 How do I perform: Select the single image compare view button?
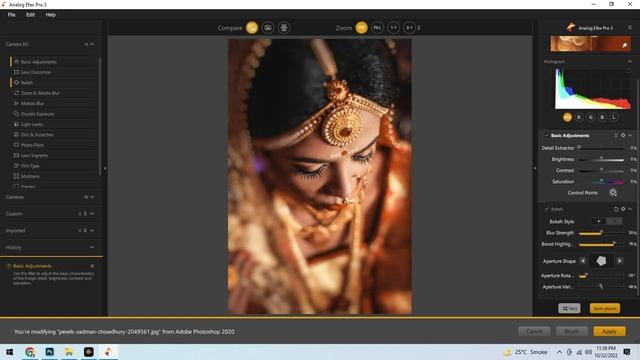(252, 28)
